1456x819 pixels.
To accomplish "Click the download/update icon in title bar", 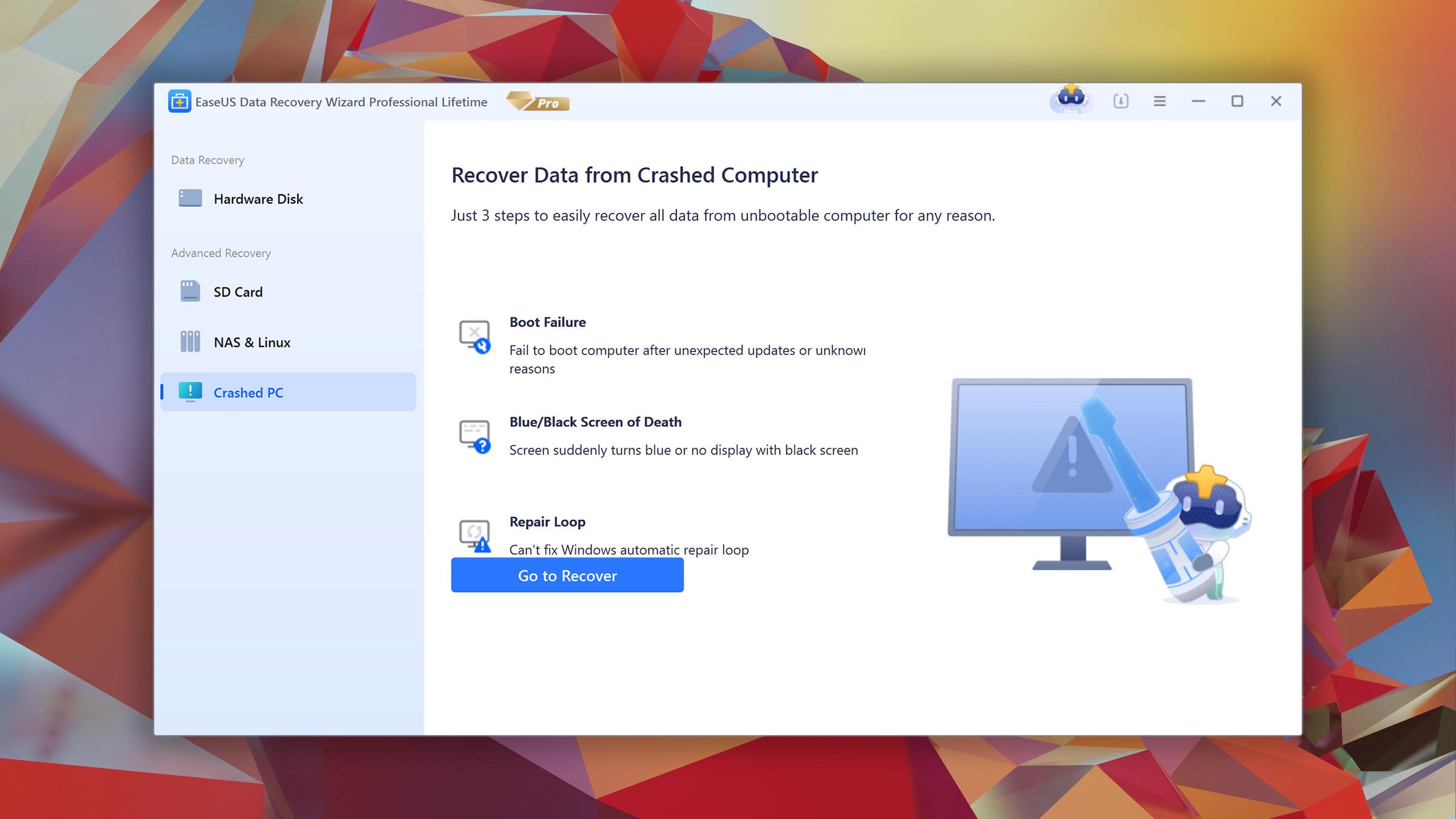I will click(1121, 101).
